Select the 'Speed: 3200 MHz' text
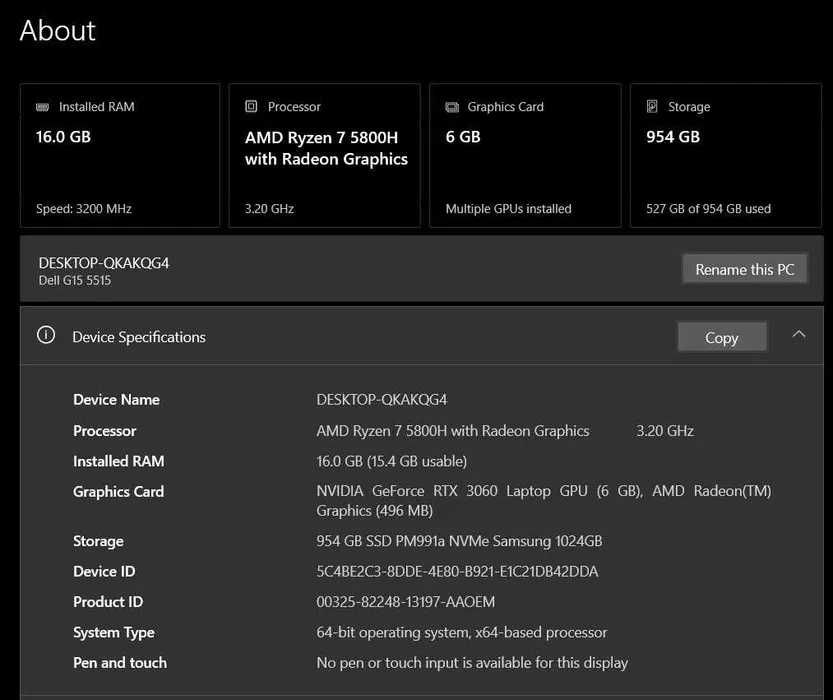 click(84, 209)
